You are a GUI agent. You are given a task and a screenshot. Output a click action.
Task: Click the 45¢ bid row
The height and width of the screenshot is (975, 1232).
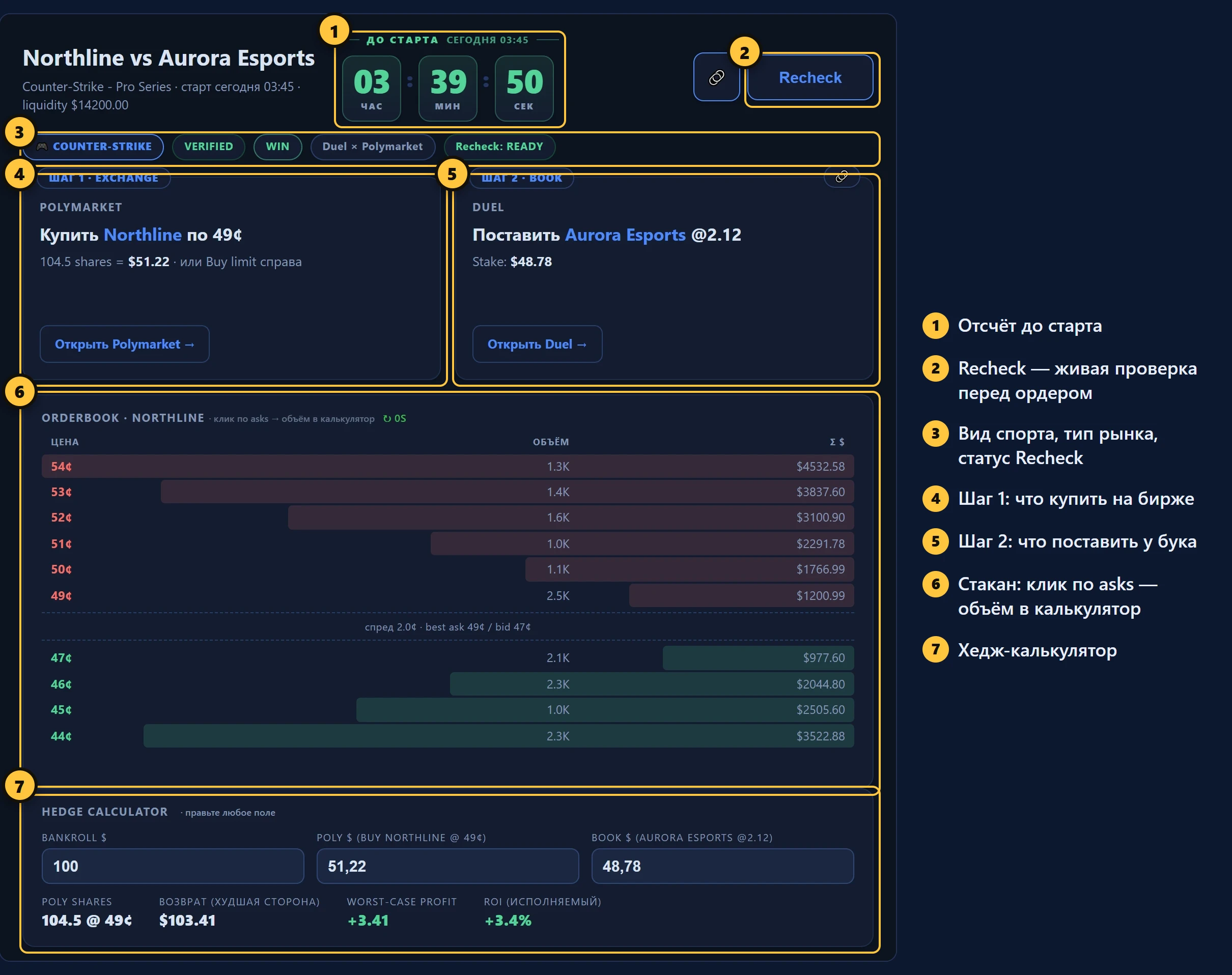point(448,709)
